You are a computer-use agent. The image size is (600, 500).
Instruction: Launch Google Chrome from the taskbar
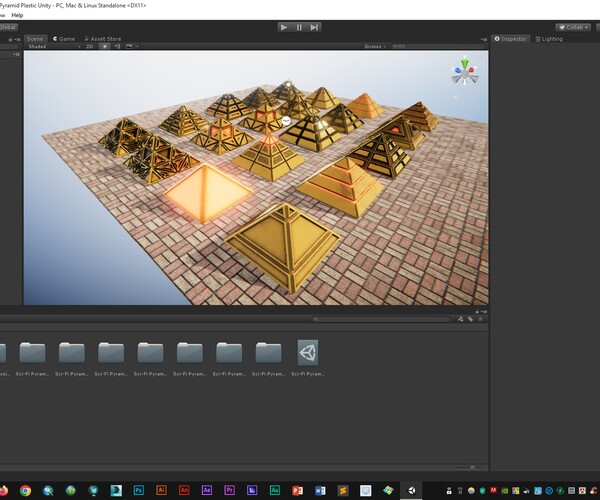pyautogui.click(x=26, y=491)
